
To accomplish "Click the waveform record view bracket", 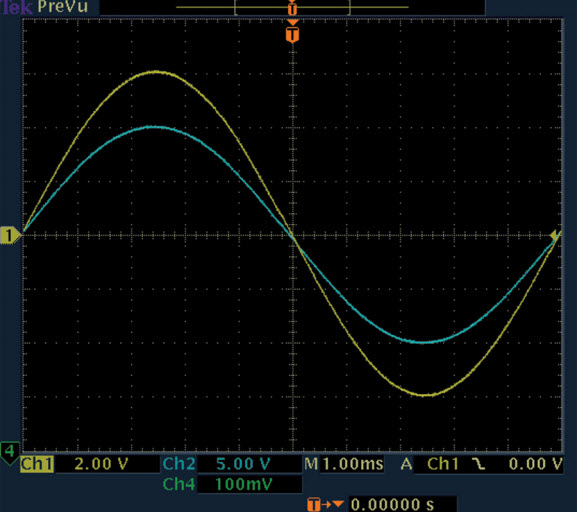I will click(292, 8).
